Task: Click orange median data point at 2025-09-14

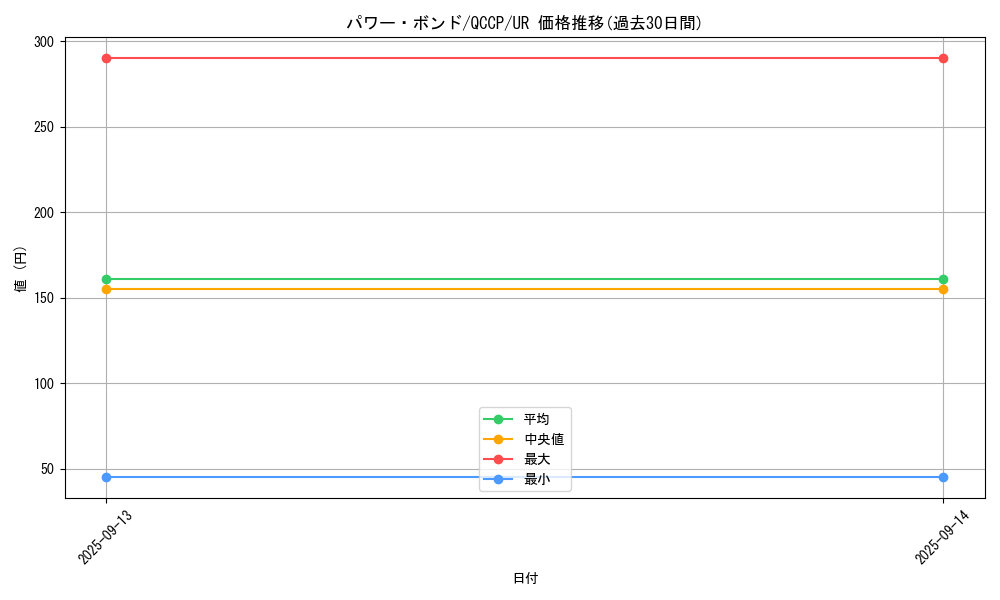Action: point(943,289)
